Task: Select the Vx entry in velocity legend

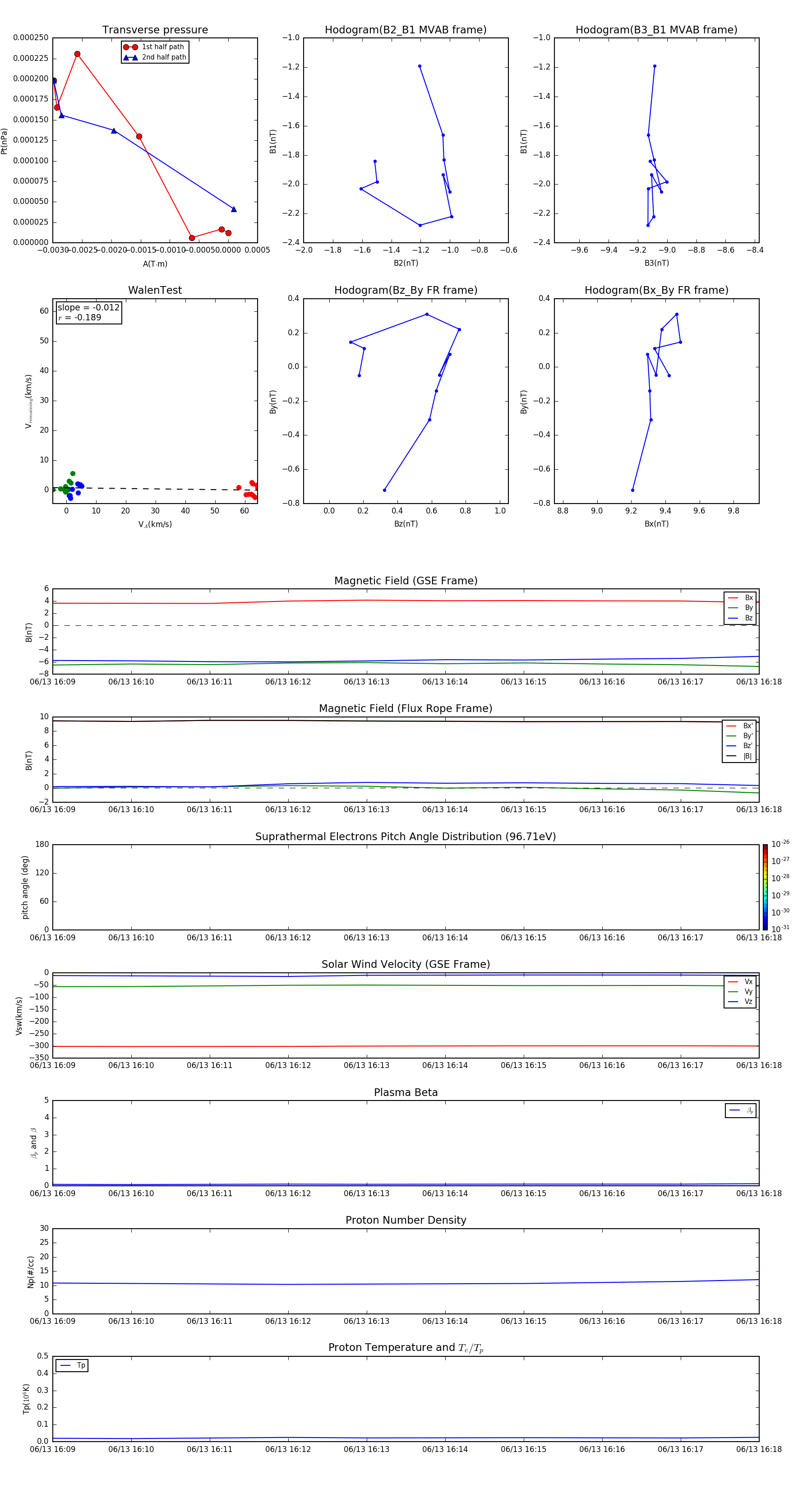Action: (740, 981)
